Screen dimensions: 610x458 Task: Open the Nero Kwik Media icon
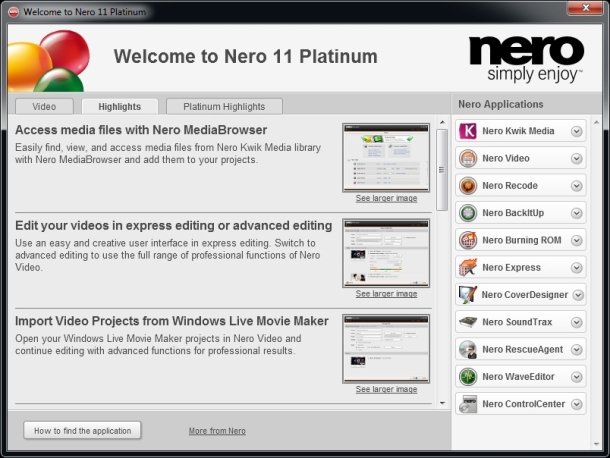(468, 131)
